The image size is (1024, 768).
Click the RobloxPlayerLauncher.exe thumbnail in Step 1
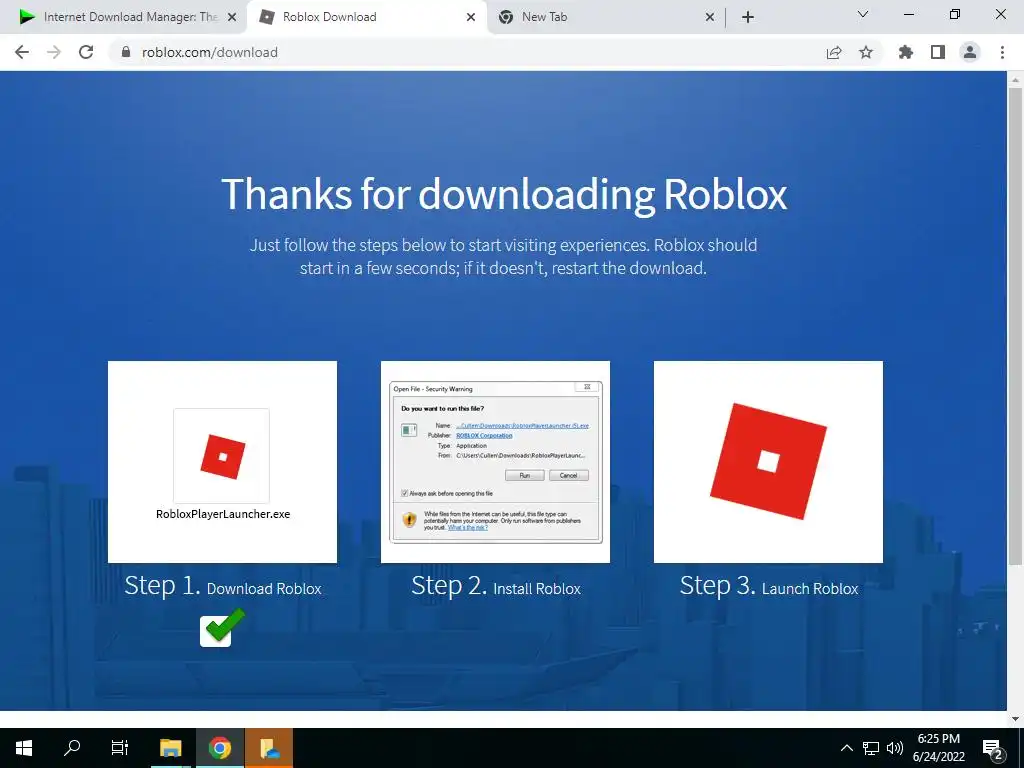(222, 462)
